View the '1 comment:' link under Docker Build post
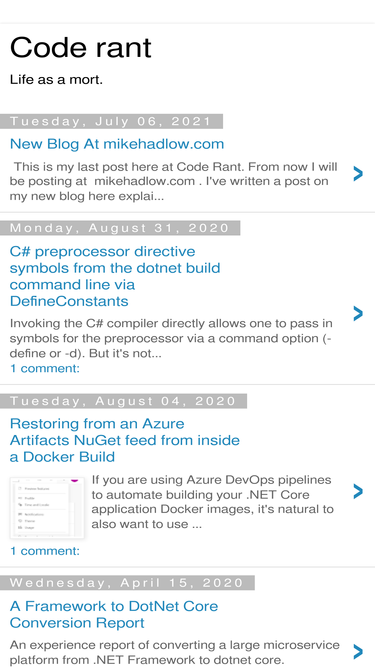Screen dimensions: 375x667 pyautogui.click(x=45, y=551)
